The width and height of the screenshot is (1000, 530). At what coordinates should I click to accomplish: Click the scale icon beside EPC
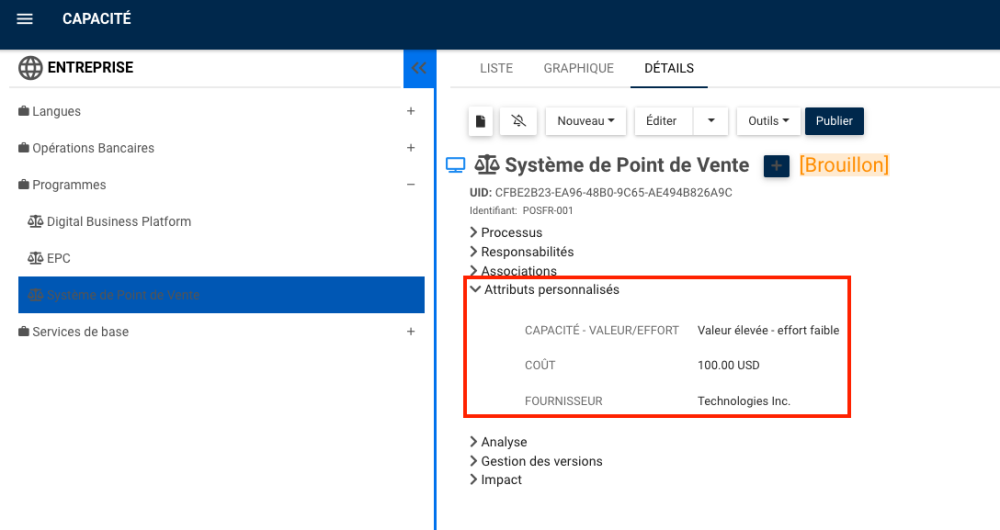tap(36, 258)
